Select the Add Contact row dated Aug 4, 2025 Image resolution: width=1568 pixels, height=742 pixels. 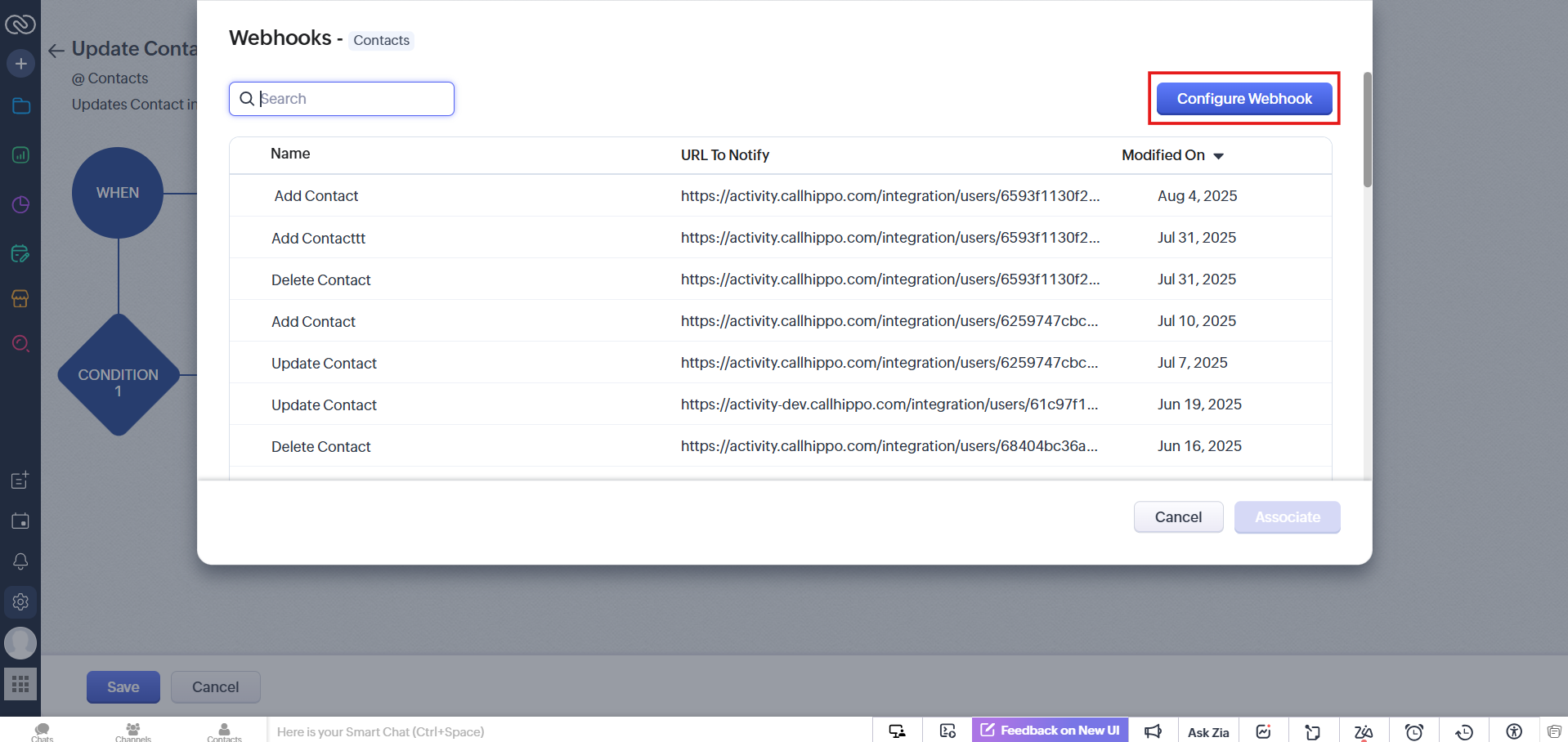(x=781, y=196)
